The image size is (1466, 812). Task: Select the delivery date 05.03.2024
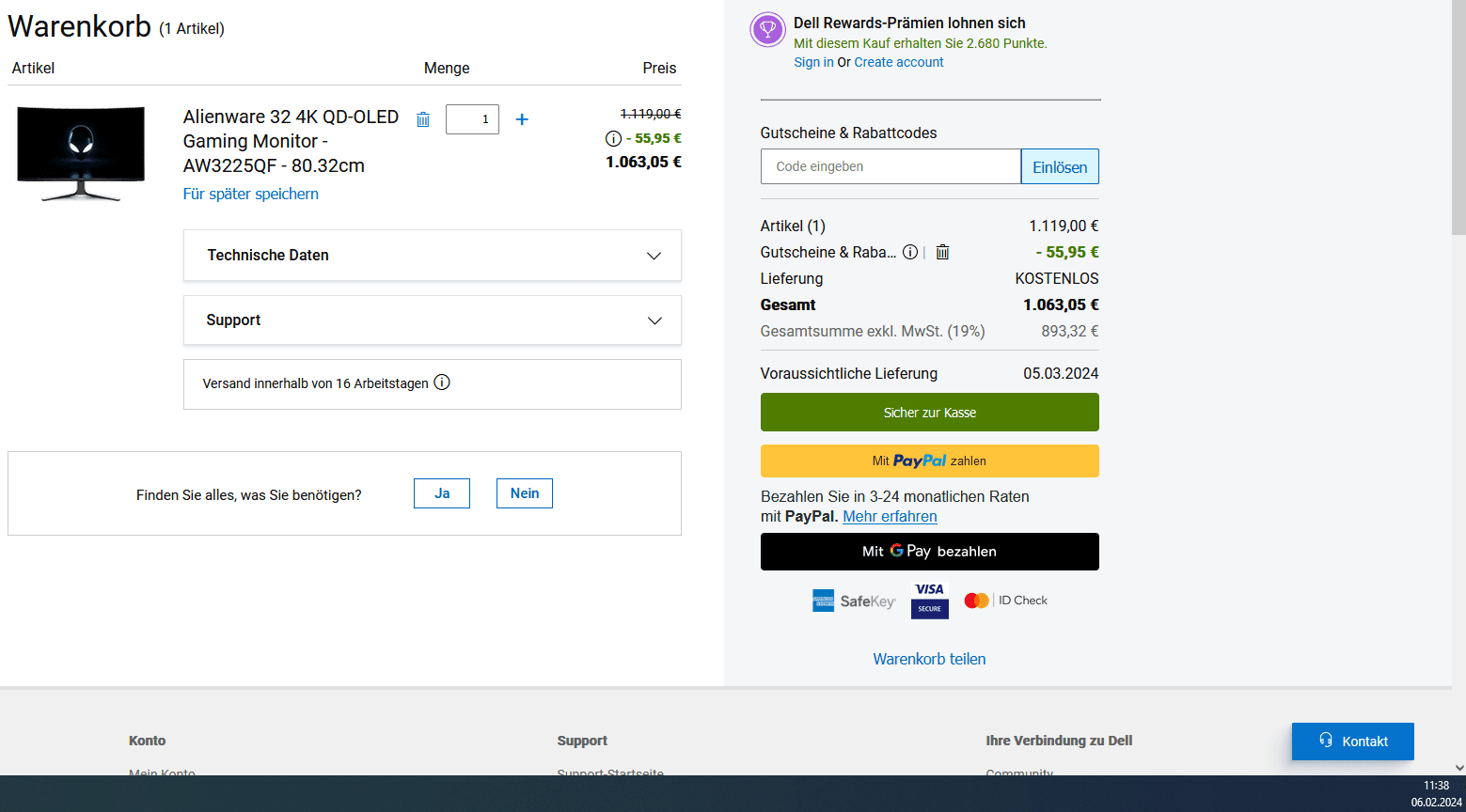[x=1061, y=373]
